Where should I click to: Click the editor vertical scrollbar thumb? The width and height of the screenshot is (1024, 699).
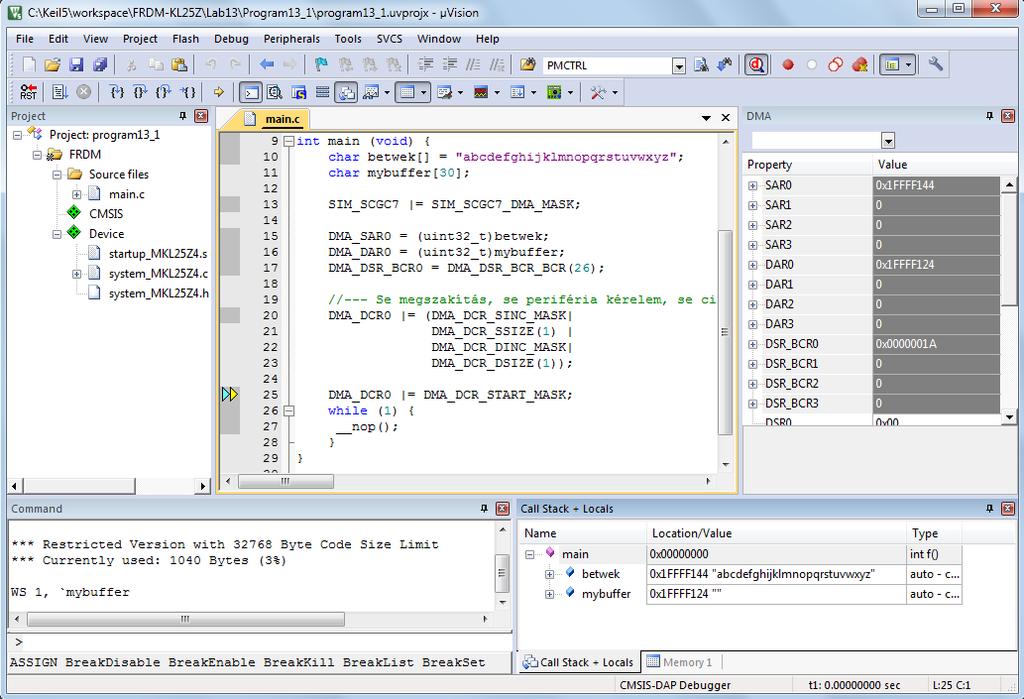725,332
